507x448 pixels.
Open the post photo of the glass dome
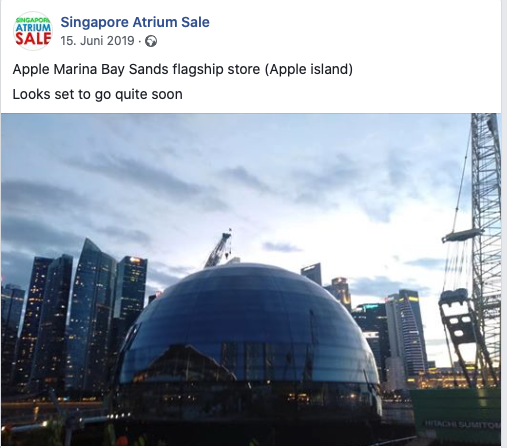(251, 279)
